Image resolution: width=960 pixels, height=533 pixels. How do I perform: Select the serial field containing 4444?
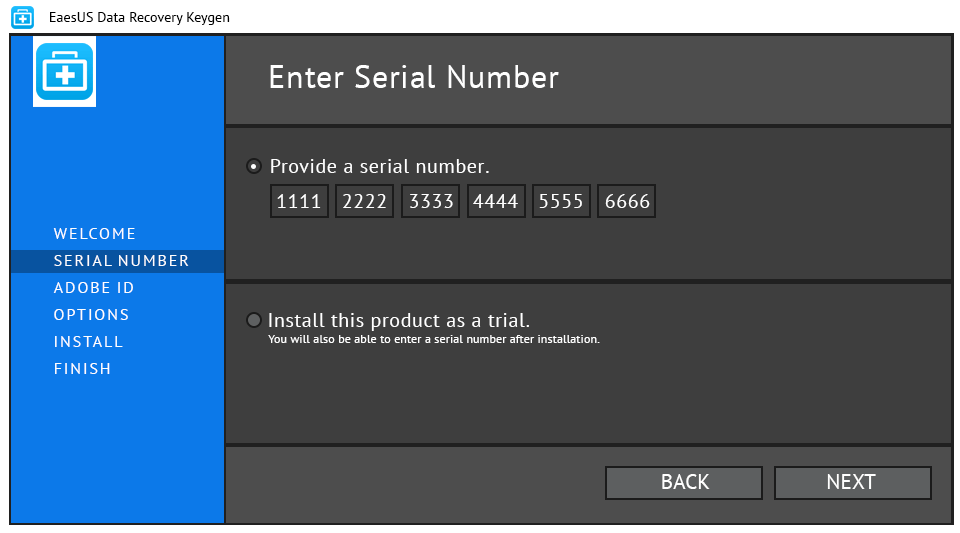click(496, 201)
